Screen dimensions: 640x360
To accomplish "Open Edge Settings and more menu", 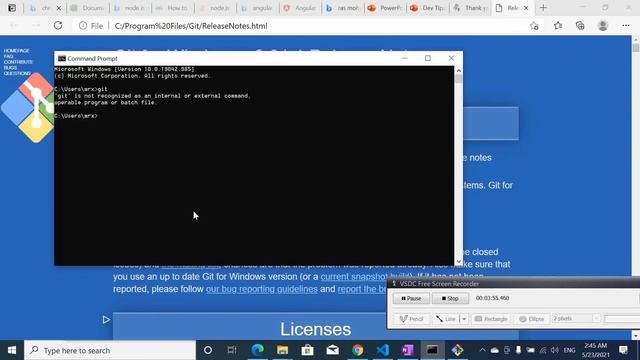I will 626,26.
